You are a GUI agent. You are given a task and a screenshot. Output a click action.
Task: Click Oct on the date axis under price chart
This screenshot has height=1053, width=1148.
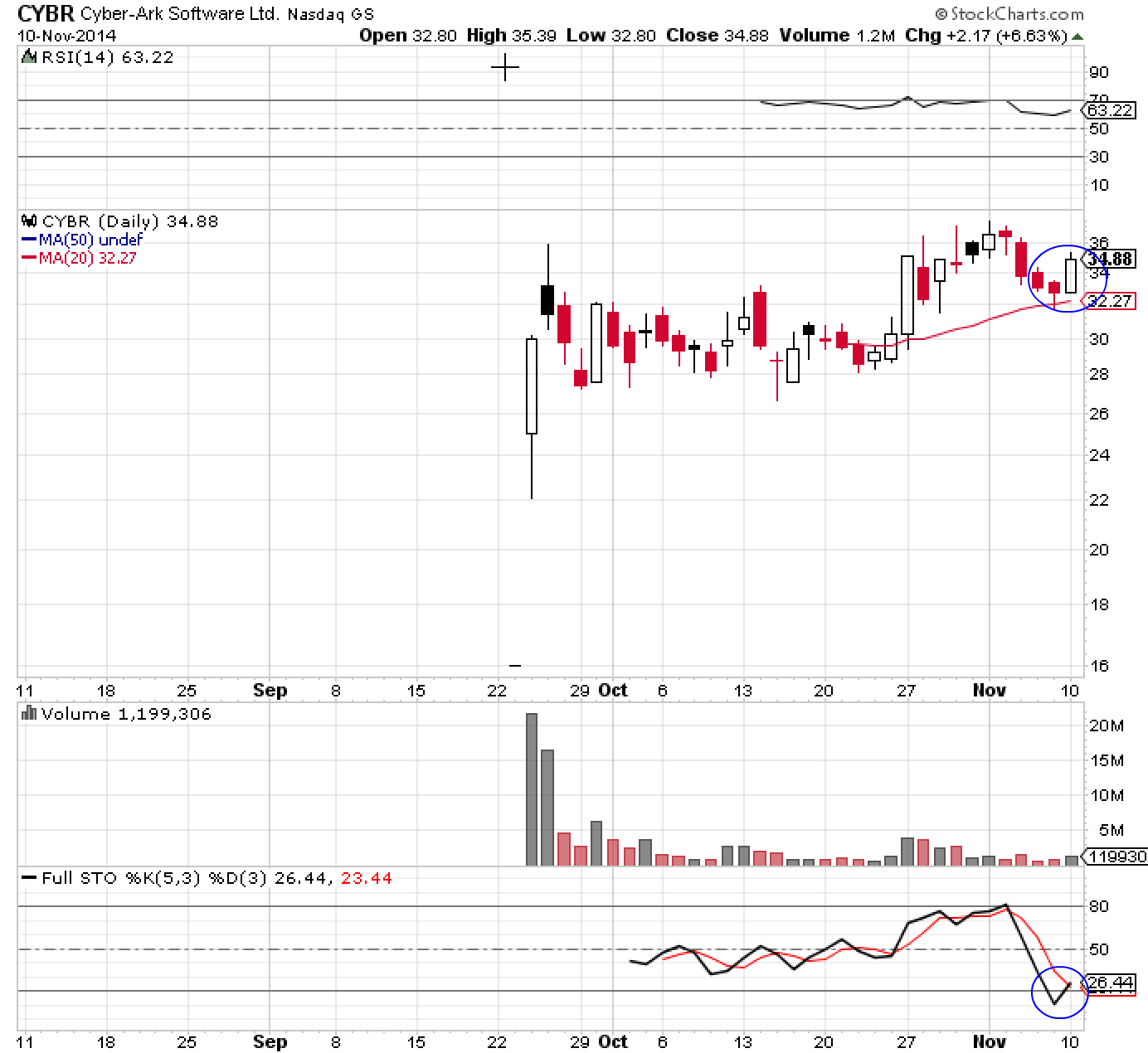[x=614, y=690]
